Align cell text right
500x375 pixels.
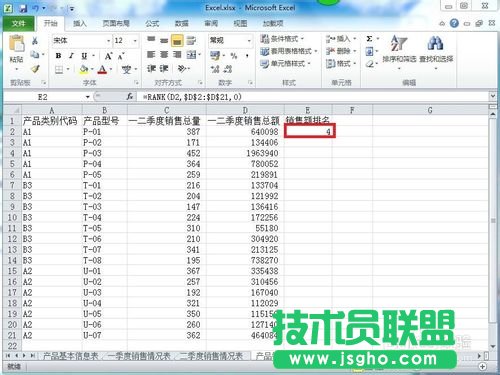177,54
